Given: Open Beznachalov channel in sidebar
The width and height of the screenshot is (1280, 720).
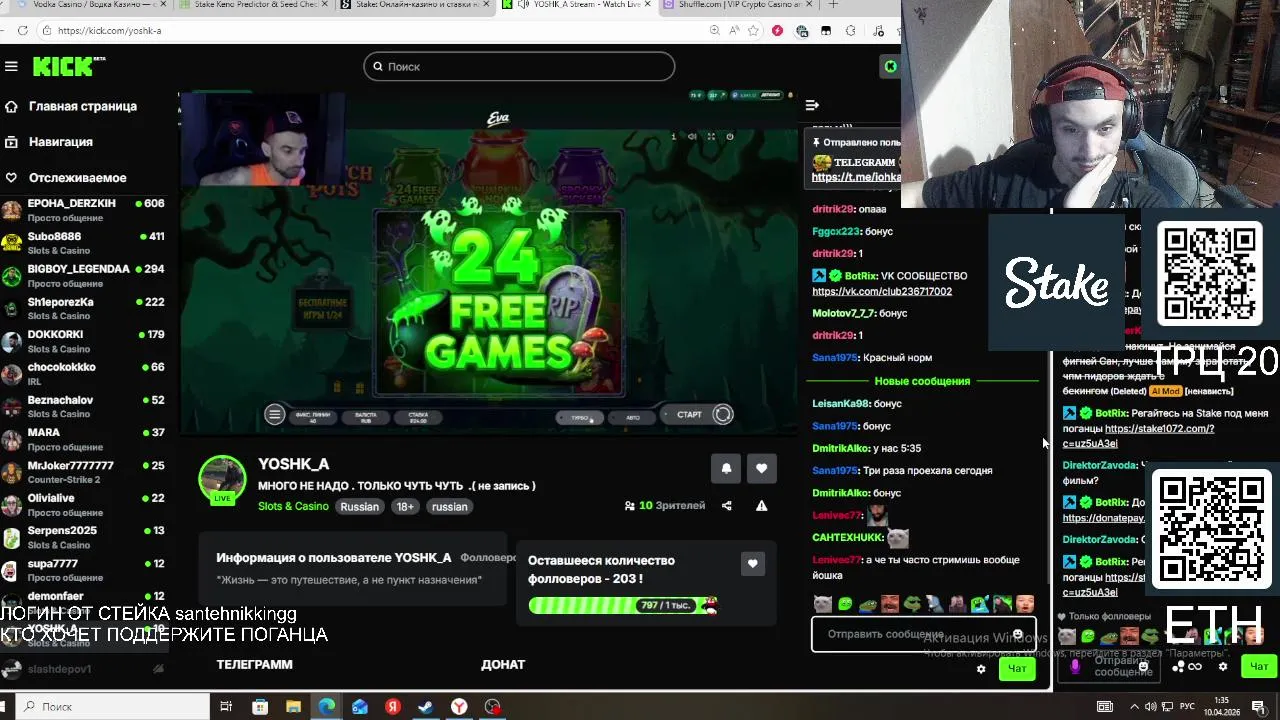Looking at the screenshot, I should (x=85, y=406).
